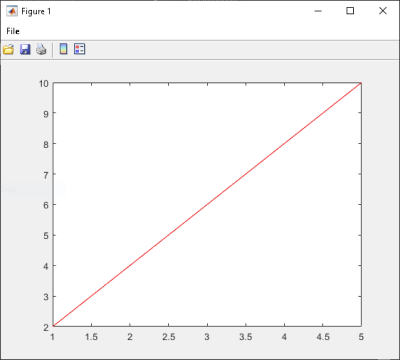Image resolution: width=400 pixels, height=360 pixels.
Task: Print figure using the printer icon
Action: tap(41, 49)
